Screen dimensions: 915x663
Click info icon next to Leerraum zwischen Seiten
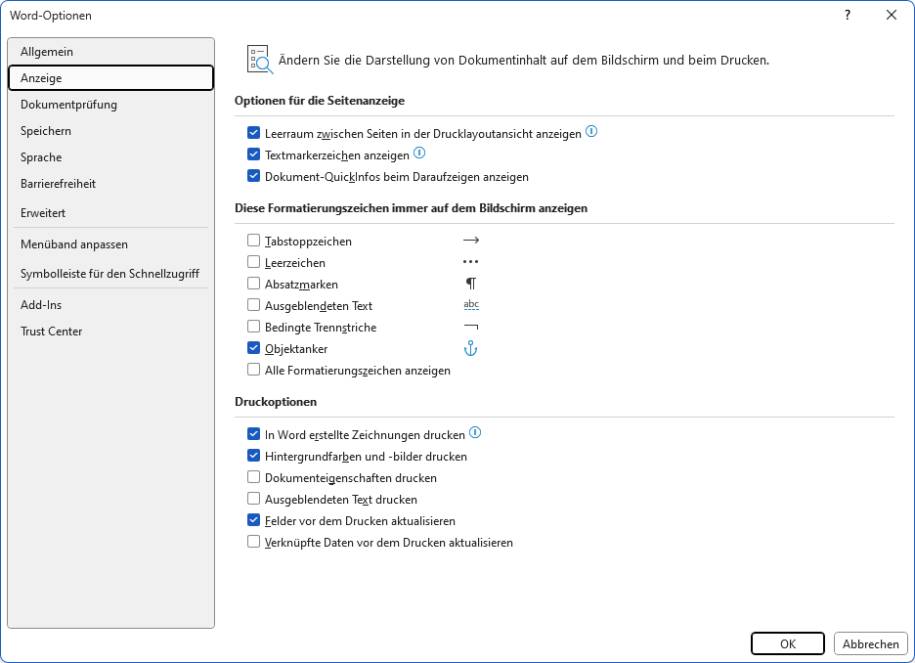(591, 131)
